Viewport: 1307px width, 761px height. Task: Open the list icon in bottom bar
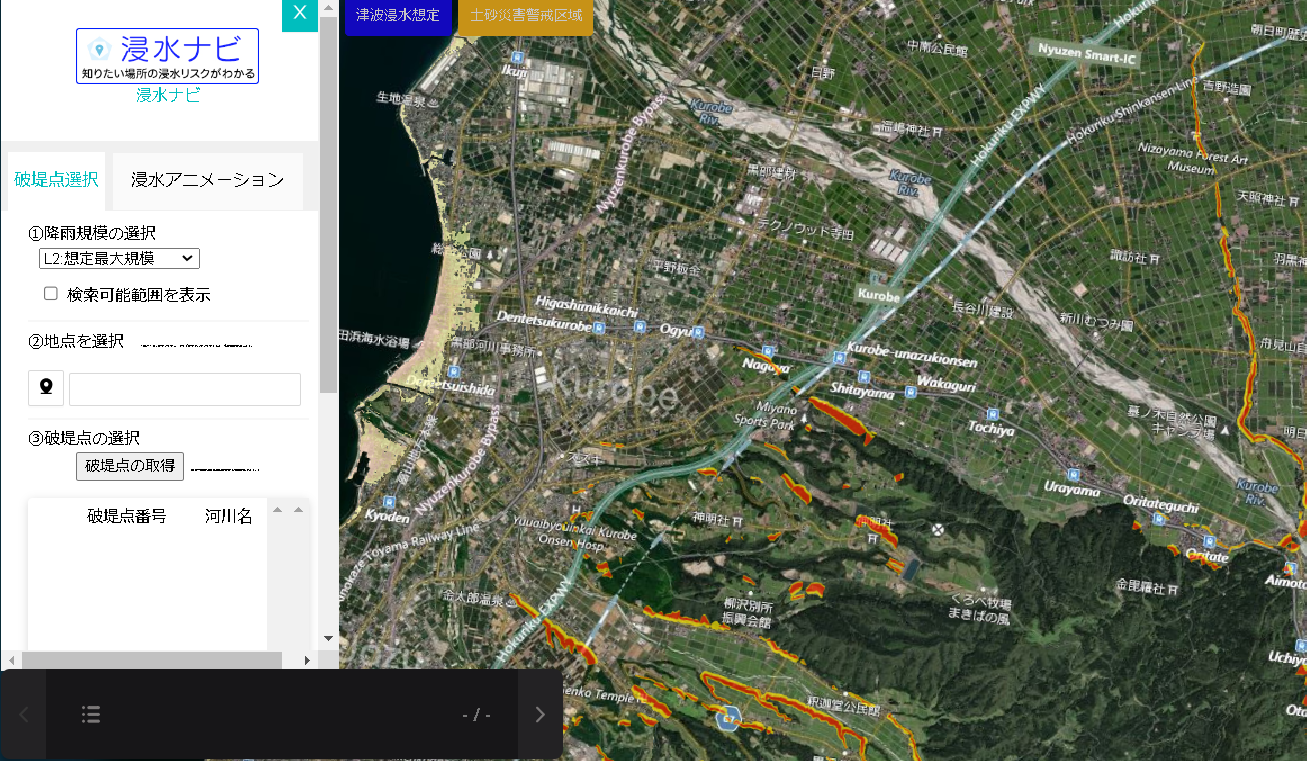[91, 714]
